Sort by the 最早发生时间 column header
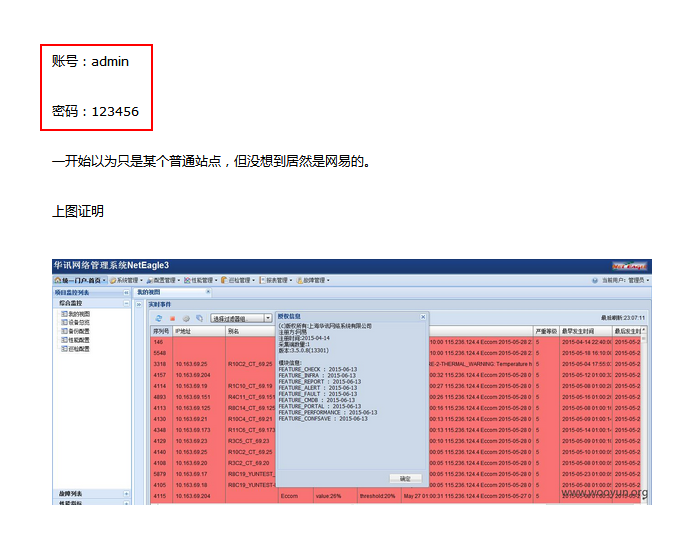Screen dimensions: 692x533 (x=586, y=331)
